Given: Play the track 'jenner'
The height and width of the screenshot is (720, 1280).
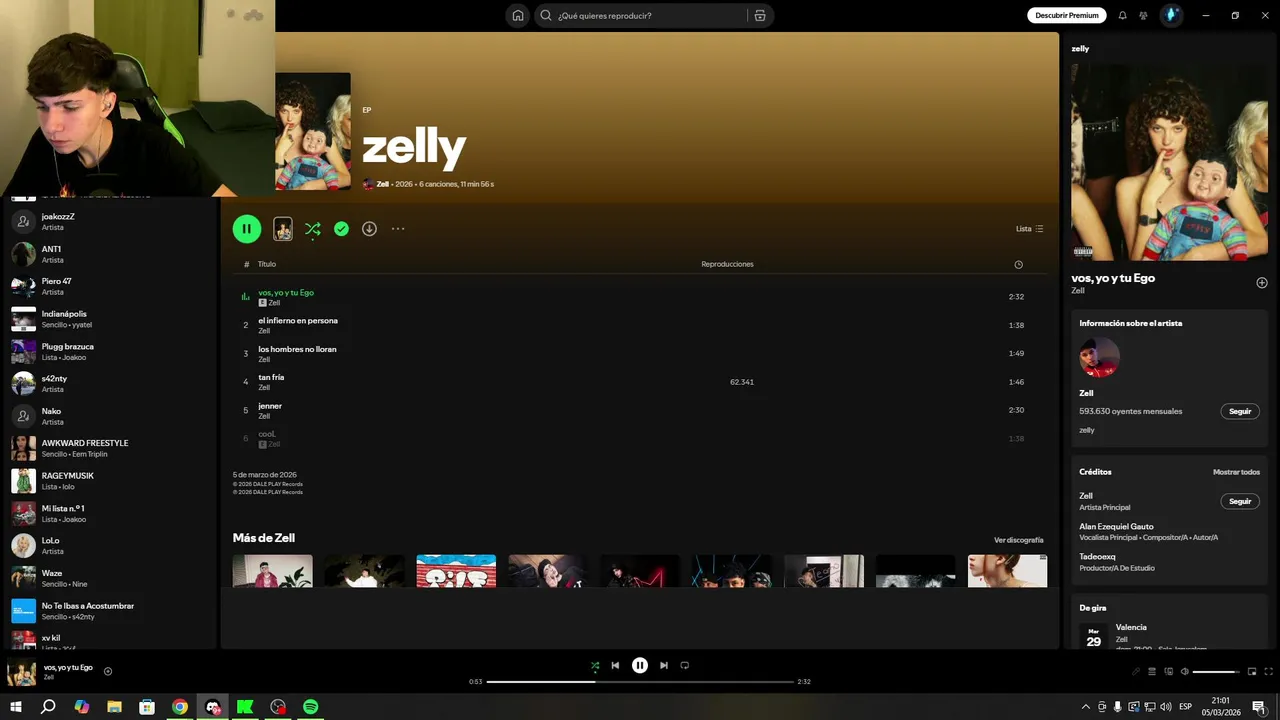Looking at the screenshot, I should click(x=640, y=410).
